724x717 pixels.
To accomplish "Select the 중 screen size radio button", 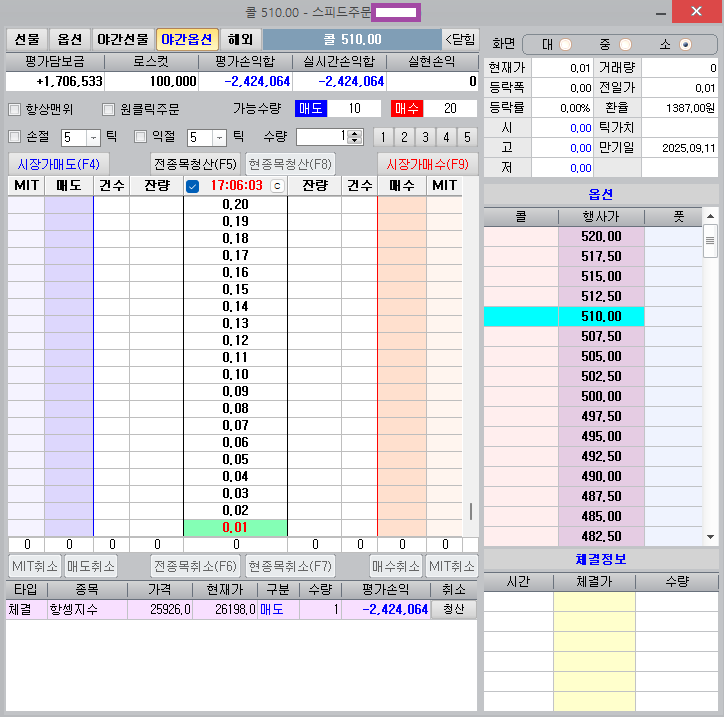I will 625,45.
